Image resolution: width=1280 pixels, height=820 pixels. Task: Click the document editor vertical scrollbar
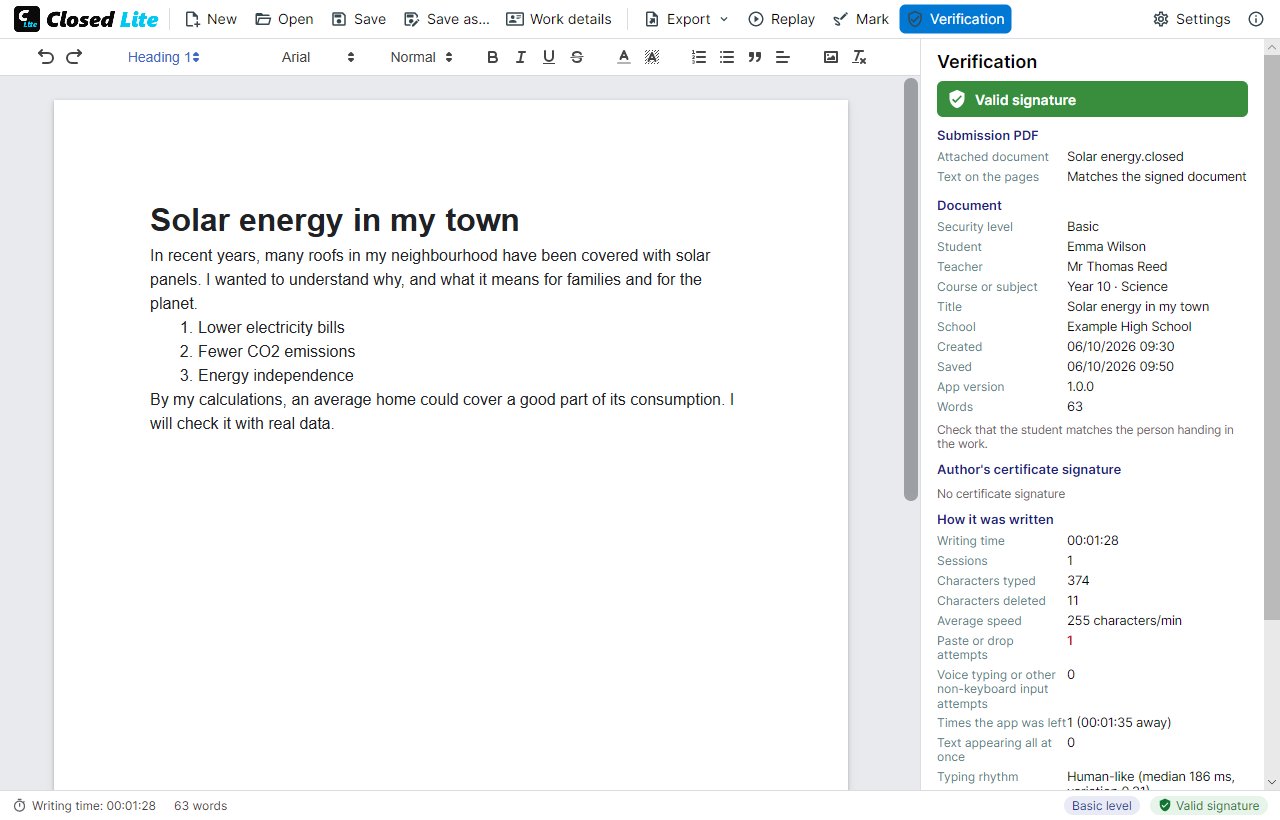click(x=910, y=289)
